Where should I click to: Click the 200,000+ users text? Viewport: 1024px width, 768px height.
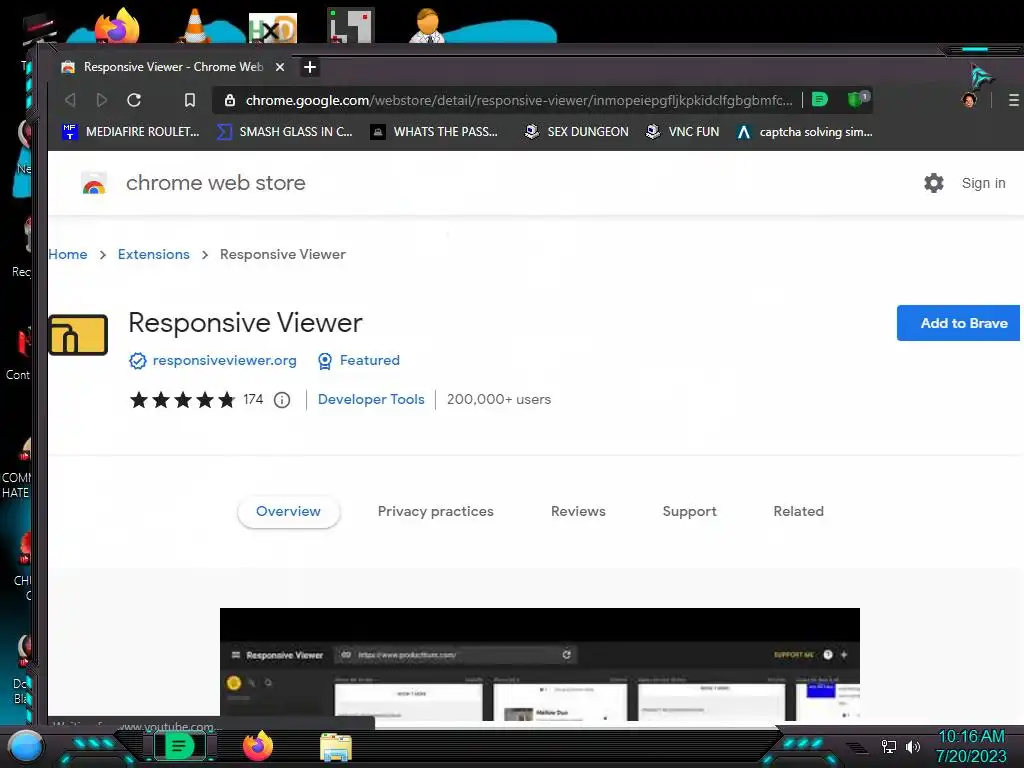point(499,399)
